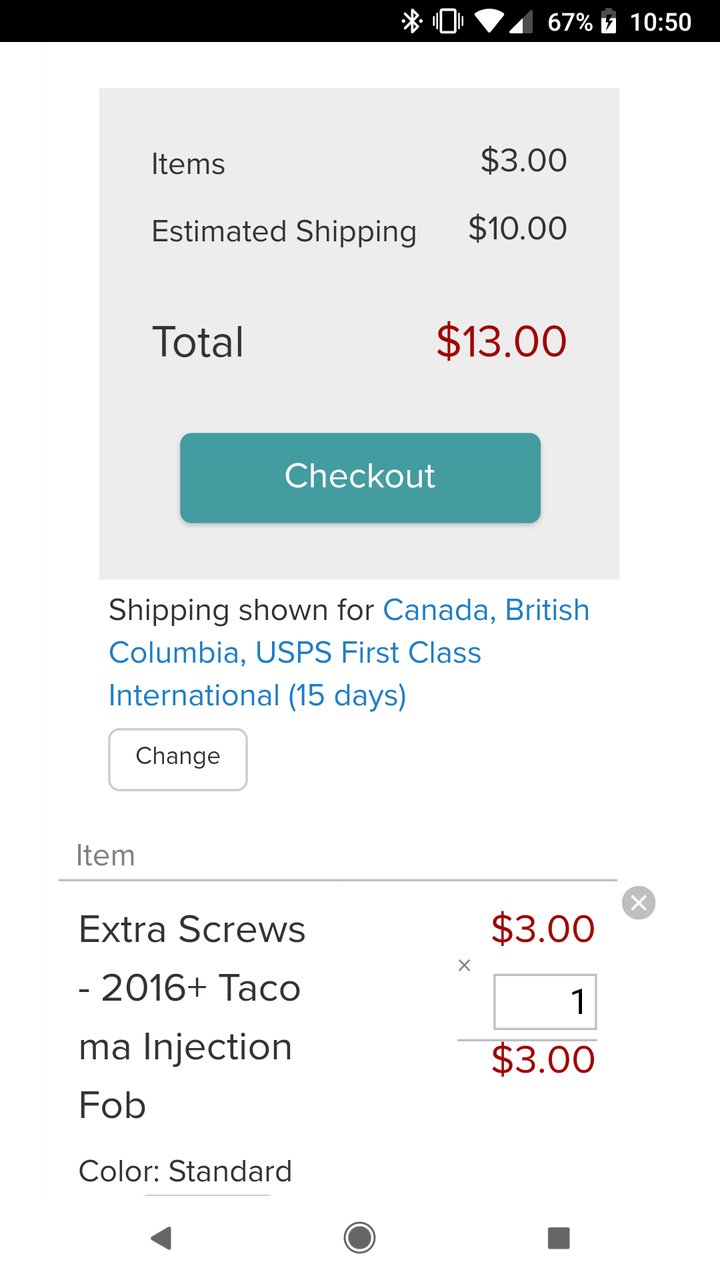Click the Change shipping button
The image size is (720, 1280).
click(178, 759)
